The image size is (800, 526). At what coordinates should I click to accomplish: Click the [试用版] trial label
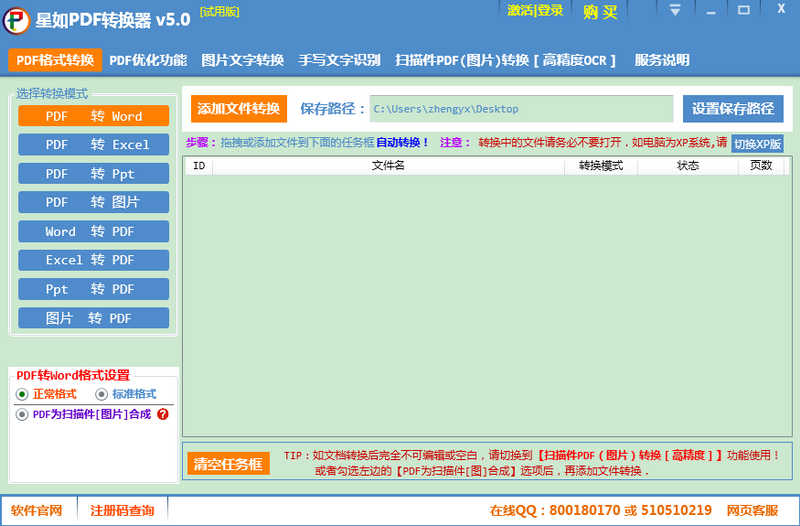click(x=219, y=12)
